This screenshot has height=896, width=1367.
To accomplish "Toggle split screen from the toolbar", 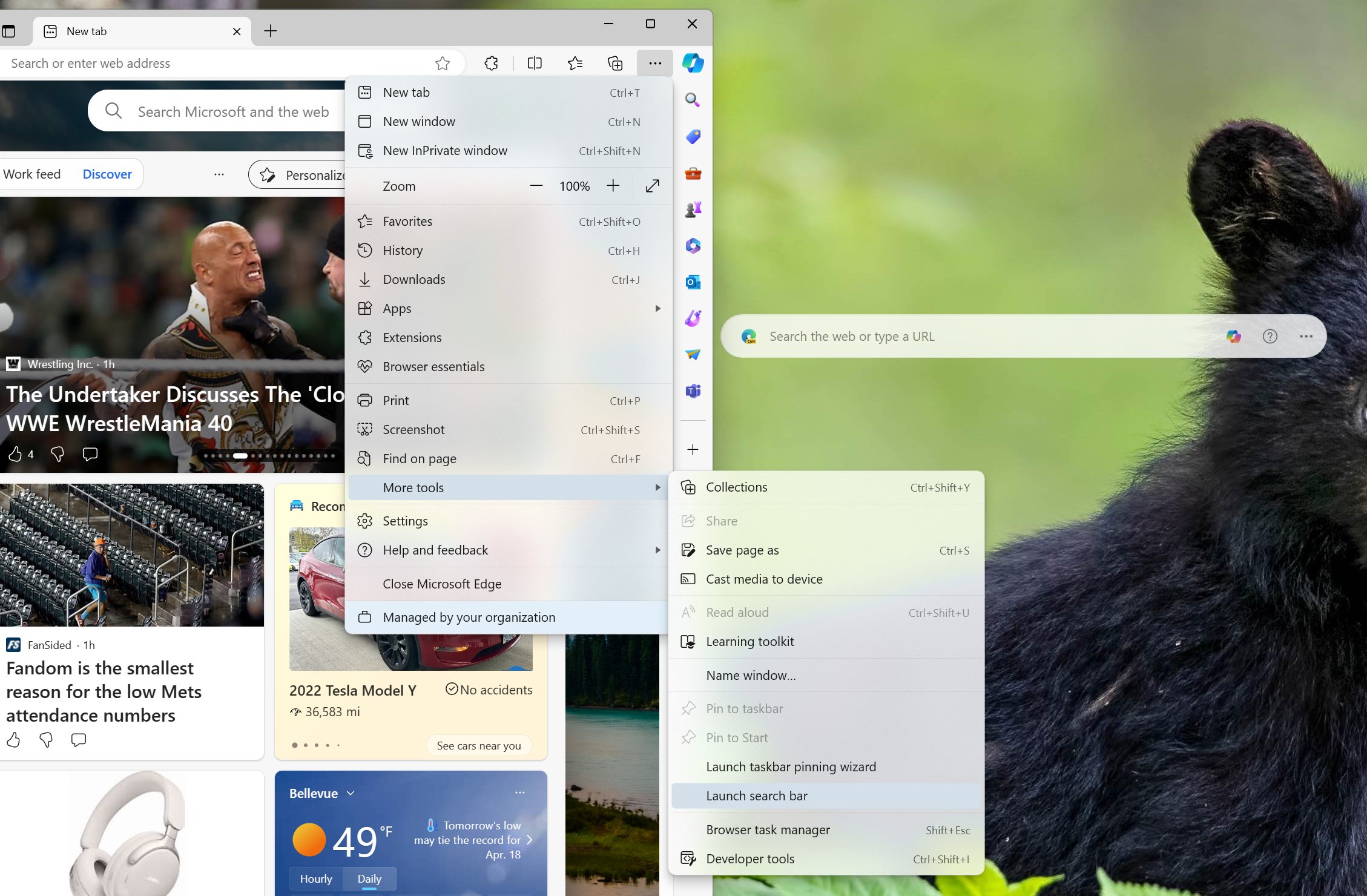I will 535,63.
